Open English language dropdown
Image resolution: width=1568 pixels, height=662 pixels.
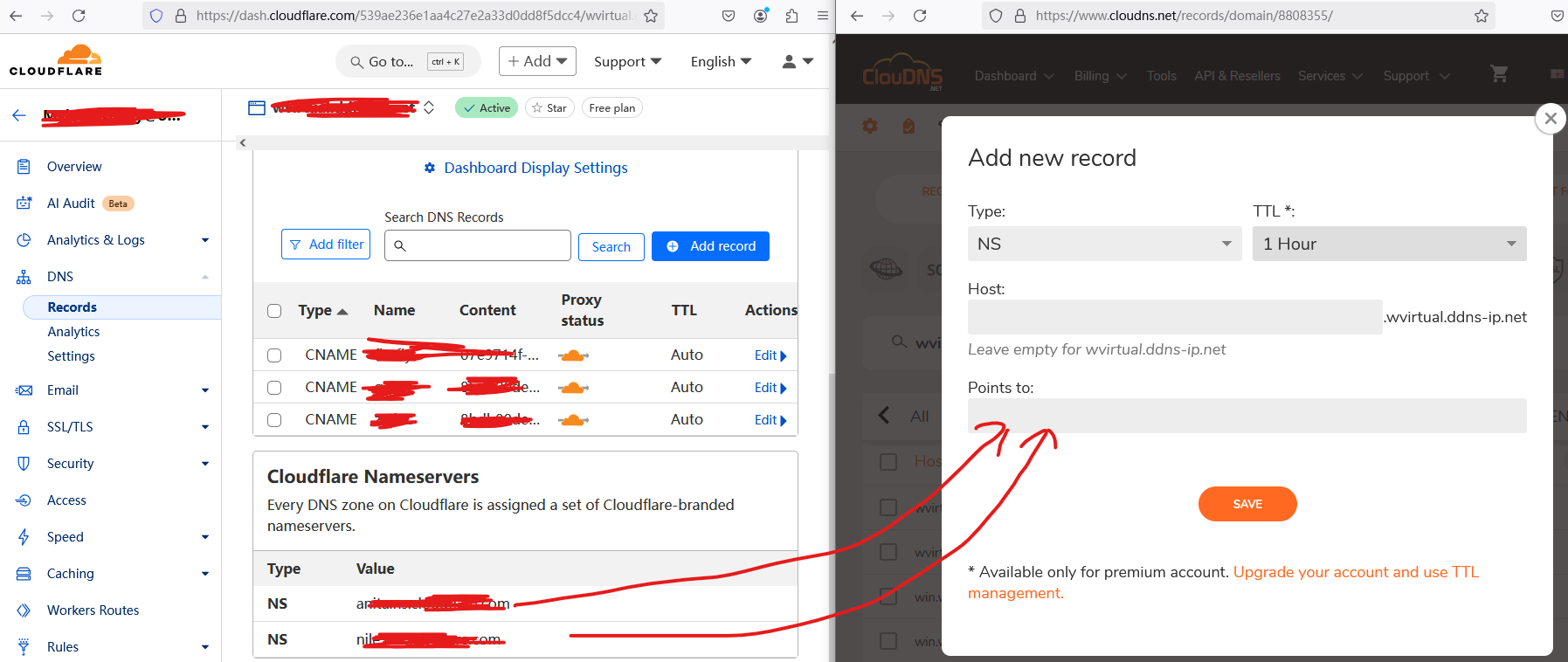721,61
